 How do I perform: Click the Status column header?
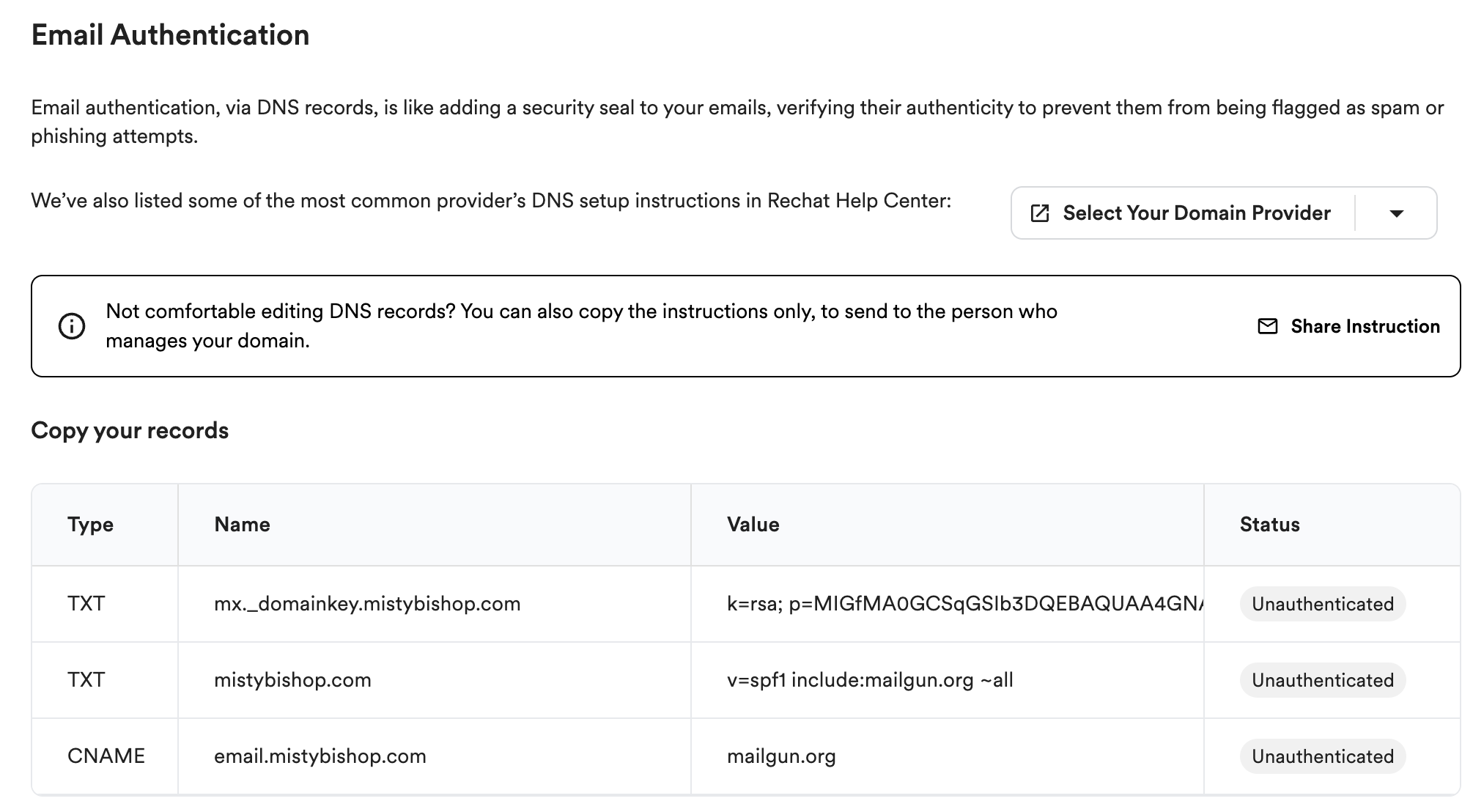tap(1269, 525)
